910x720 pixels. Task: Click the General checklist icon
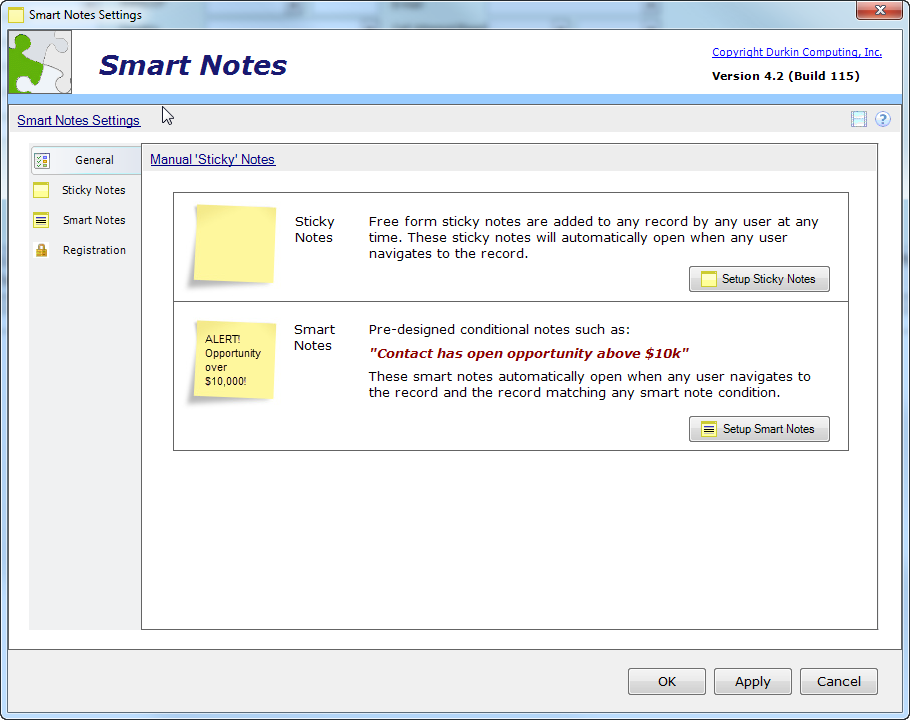coord(42,161)
